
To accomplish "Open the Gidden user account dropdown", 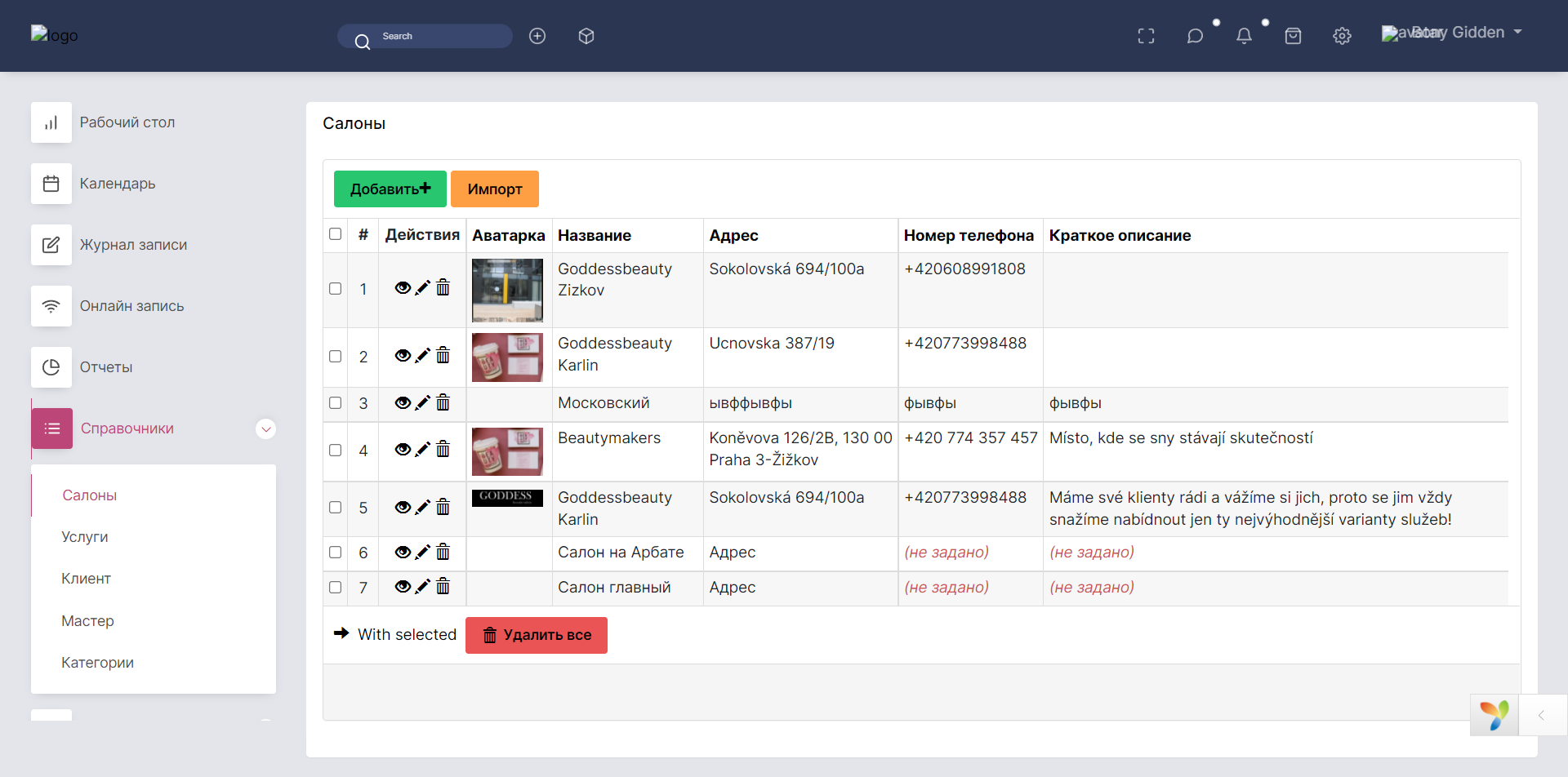I will [x=1452, y=33].
